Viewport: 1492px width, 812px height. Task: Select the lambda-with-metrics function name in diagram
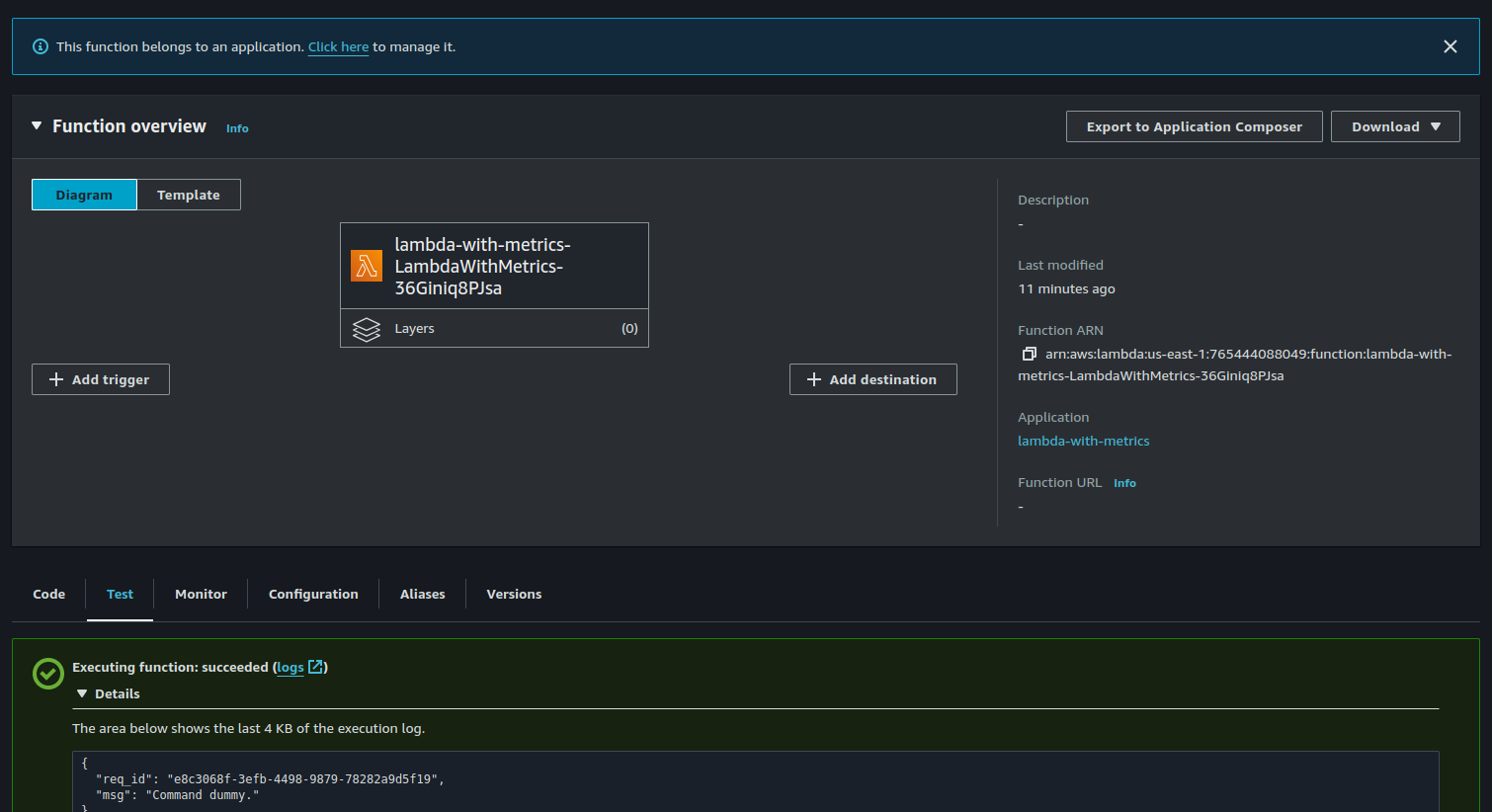tap(482, 267)
